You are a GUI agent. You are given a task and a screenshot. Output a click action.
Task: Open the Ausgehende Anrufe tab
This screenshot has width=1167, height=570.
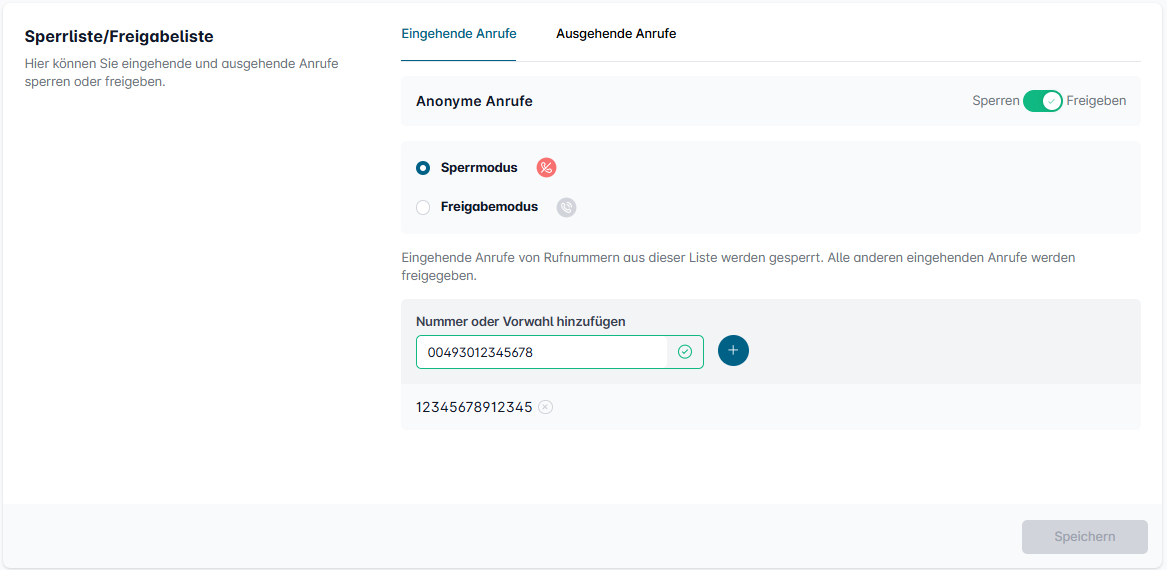616,33
